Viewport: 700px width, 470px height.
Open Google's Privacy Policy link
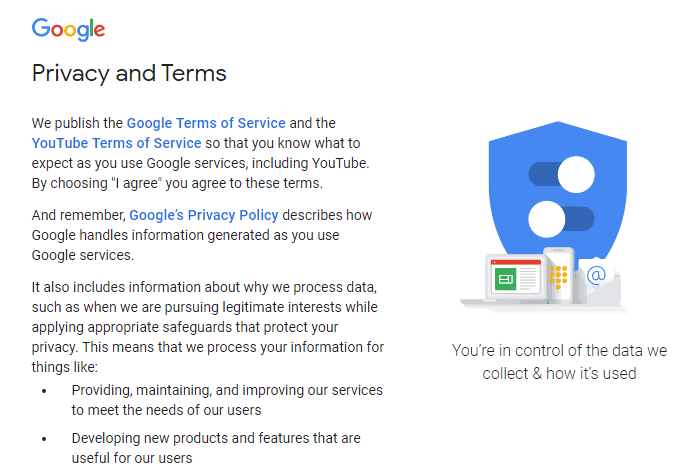click(204, 215)
